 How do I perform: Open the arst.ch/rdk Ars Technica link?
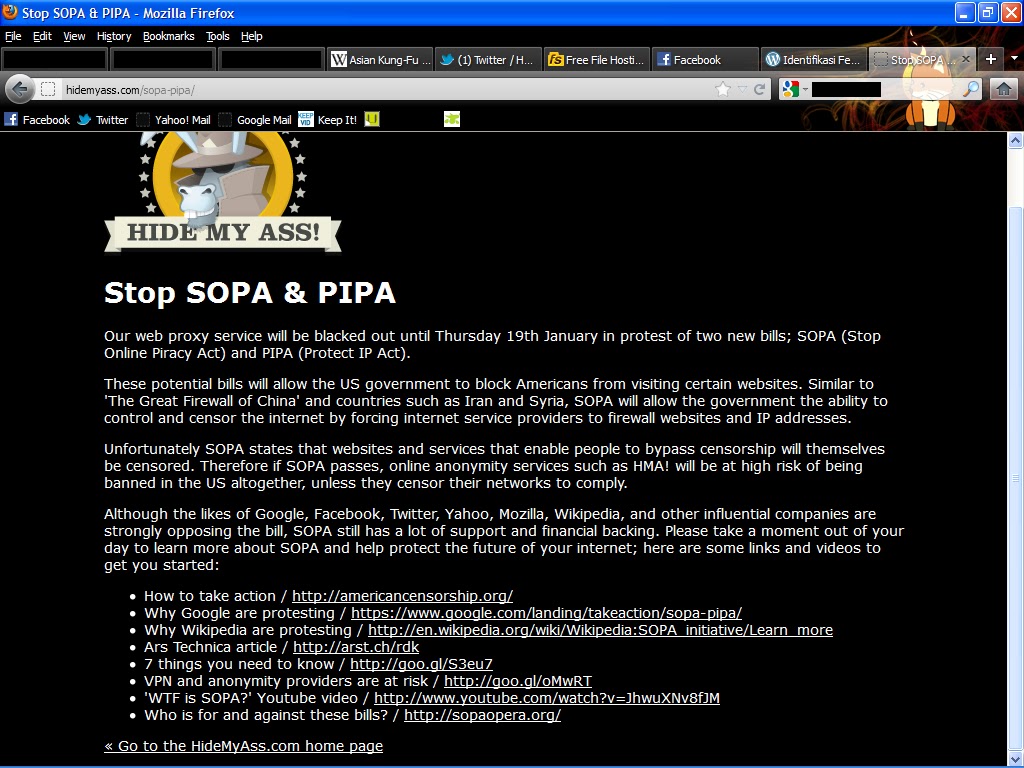(x=356, y=647)
